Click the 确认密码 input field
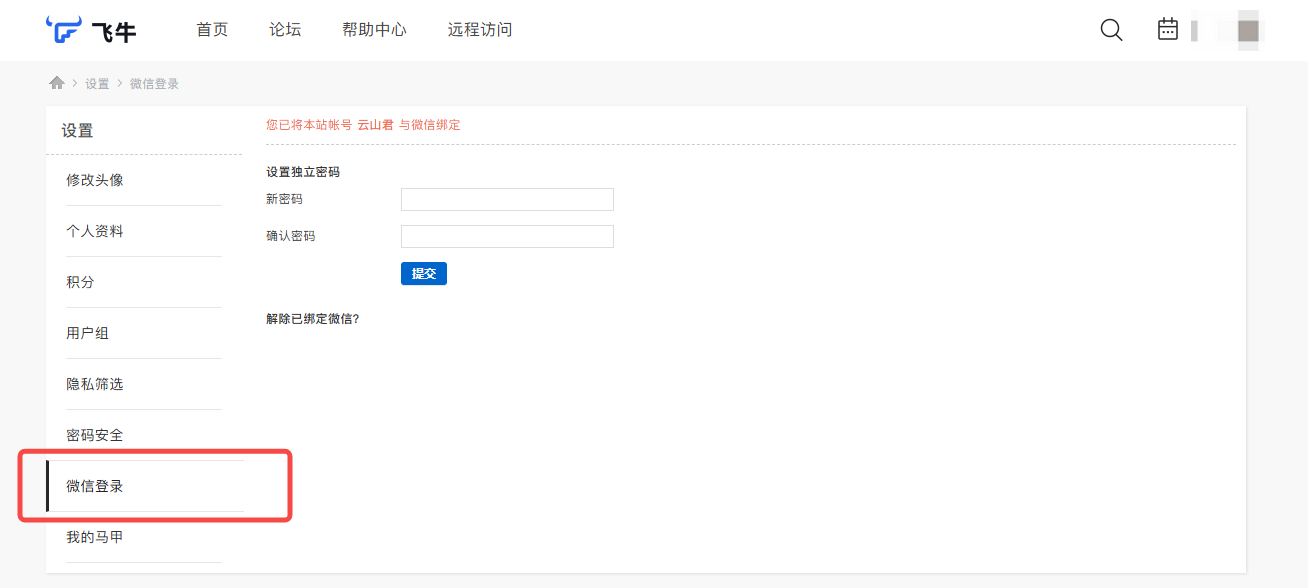Image resolution: width=1308 pixels, height=588 pixels. point(507,236)
